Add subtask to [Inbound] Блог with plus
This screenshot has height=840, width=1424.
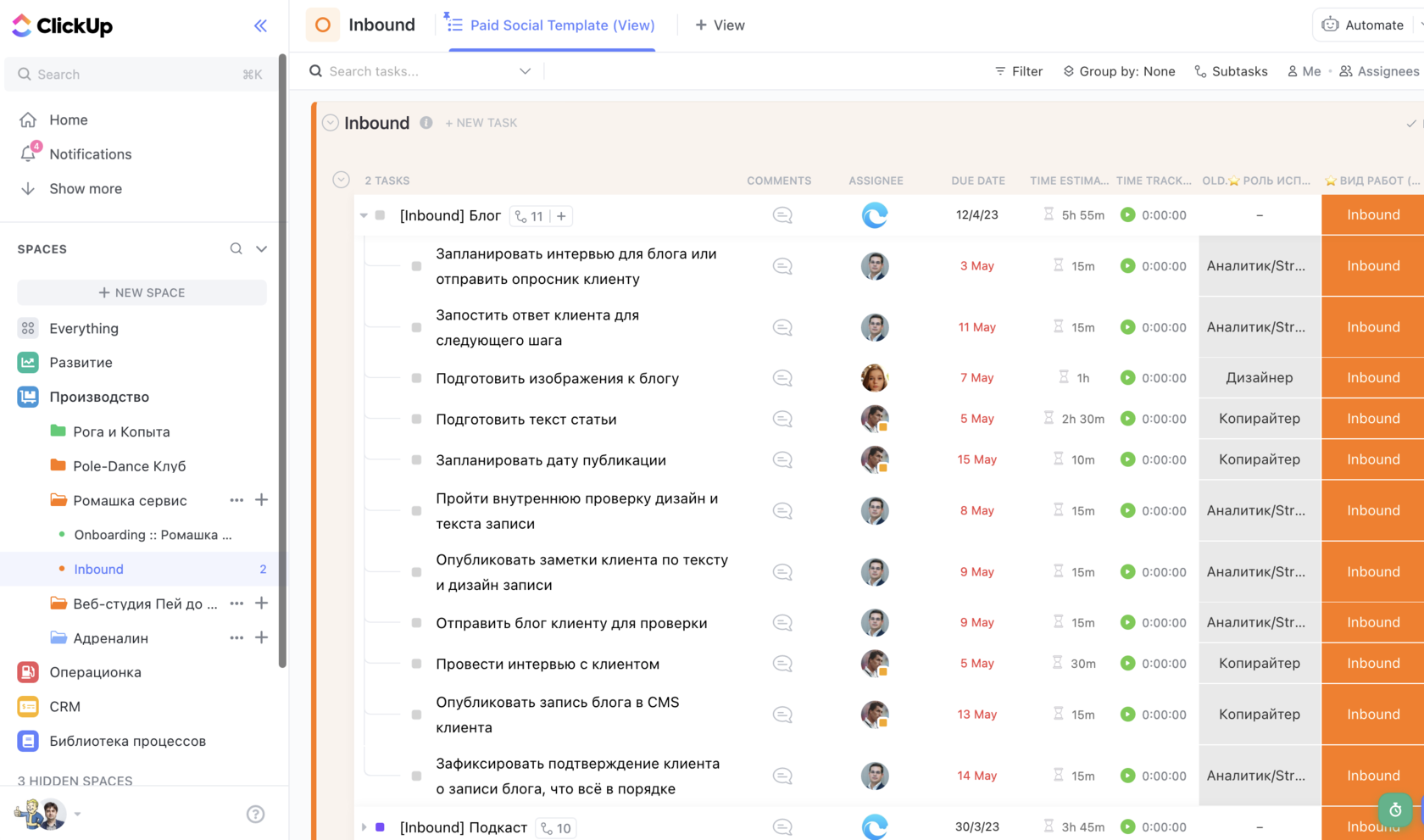pos(561,216)
